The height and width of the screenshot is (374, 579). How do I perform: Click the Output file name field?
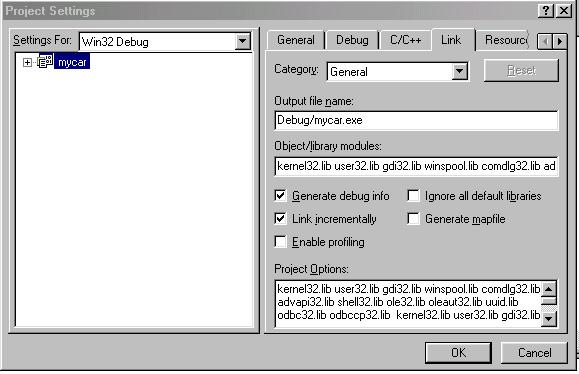pyautogui.click(x=417, y=120)
